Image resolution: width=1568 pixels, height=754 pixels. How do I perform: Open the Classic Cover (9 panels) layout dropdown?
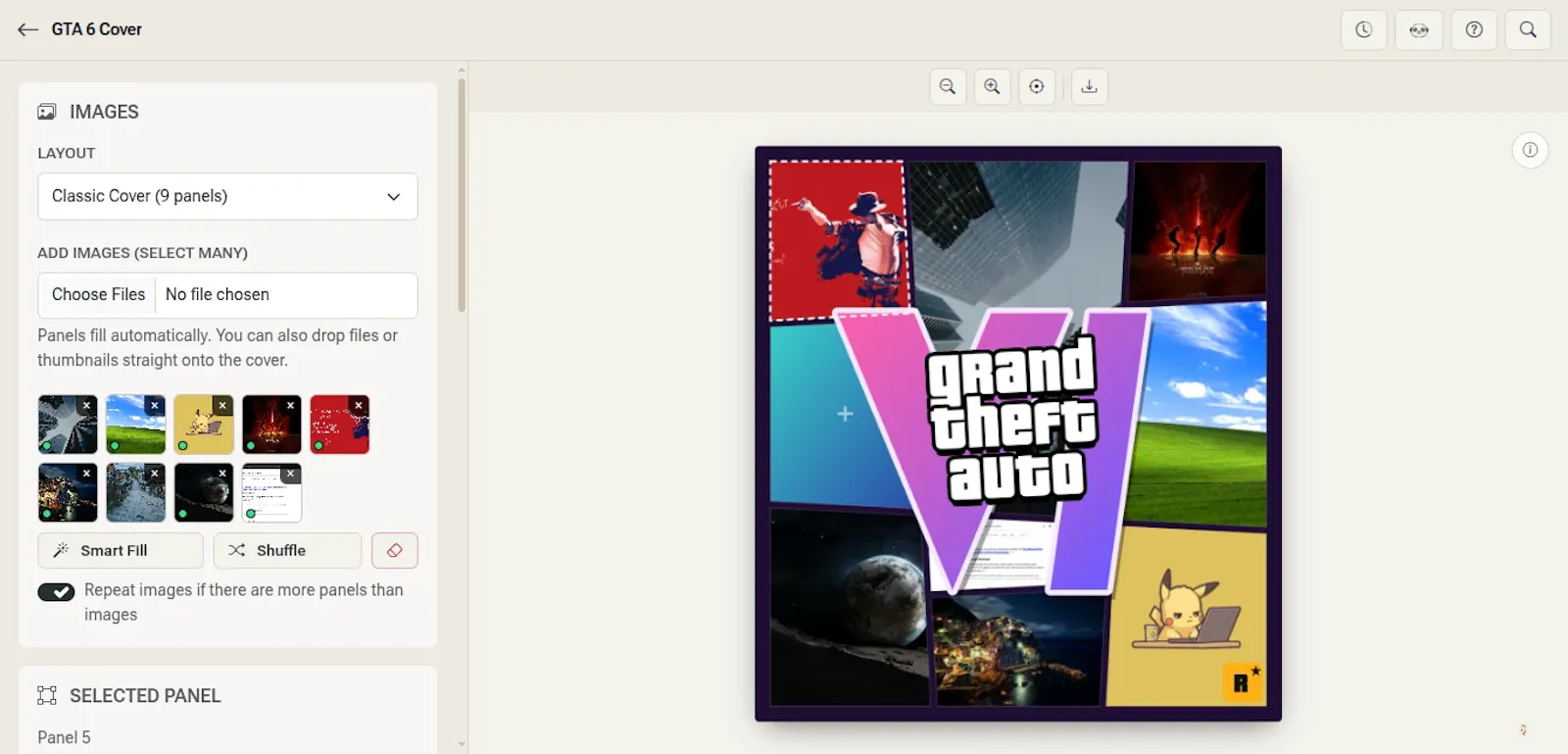[x=227, y=196]
